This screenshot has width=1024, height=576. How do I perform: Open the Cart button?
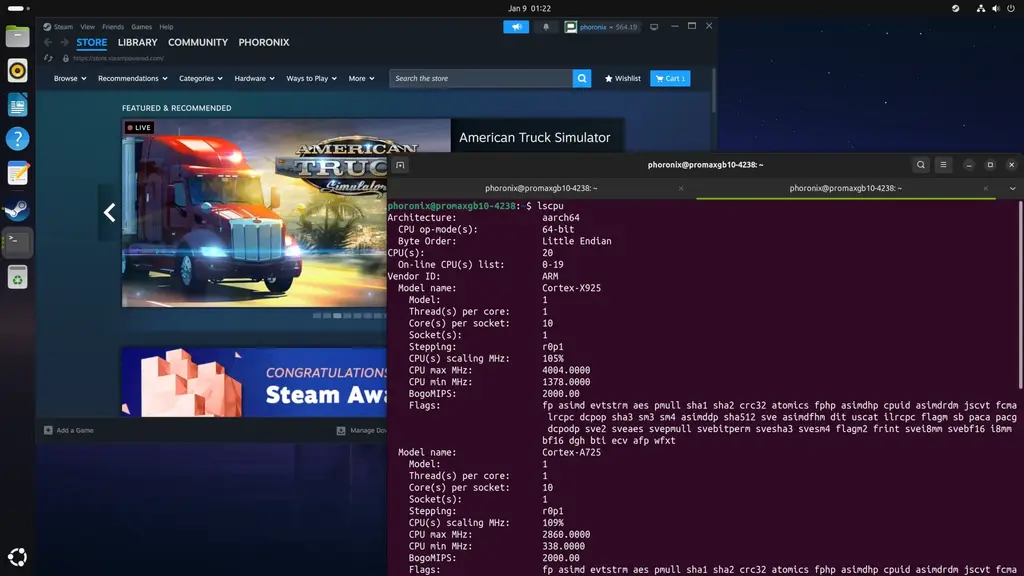tap(670, 78)
